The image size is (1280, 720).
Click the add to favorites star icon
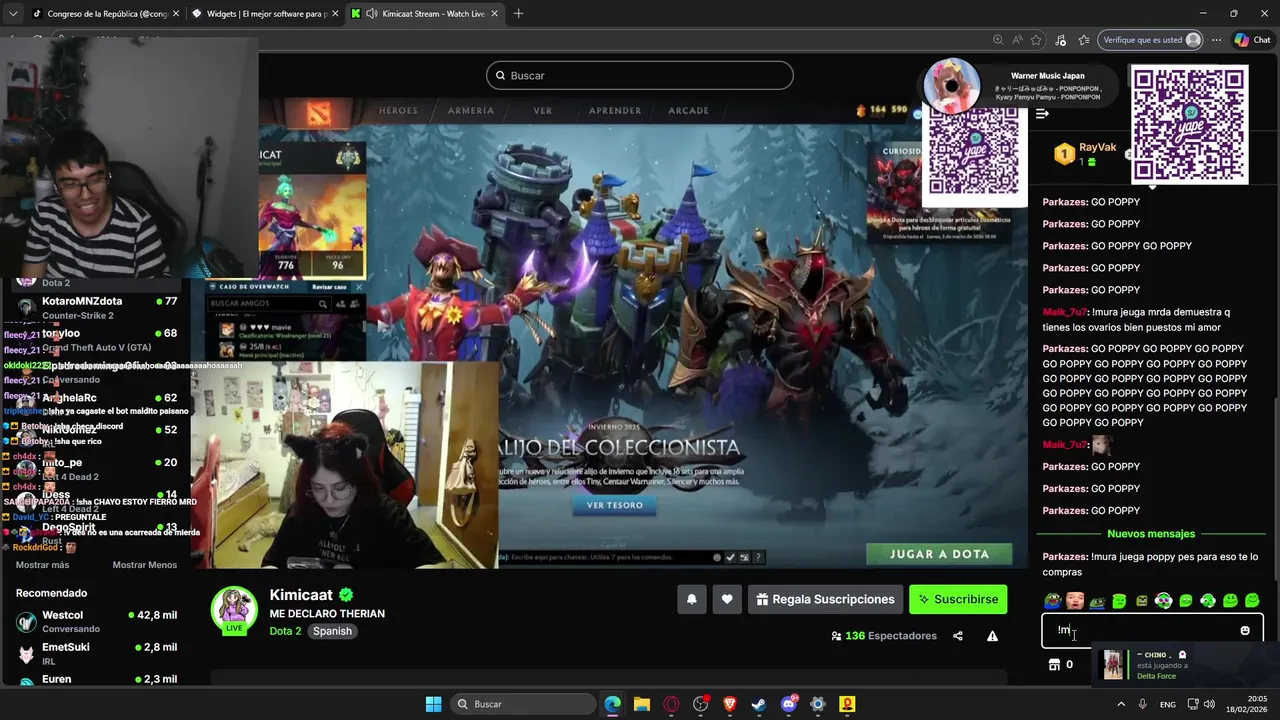[1036, 40]
